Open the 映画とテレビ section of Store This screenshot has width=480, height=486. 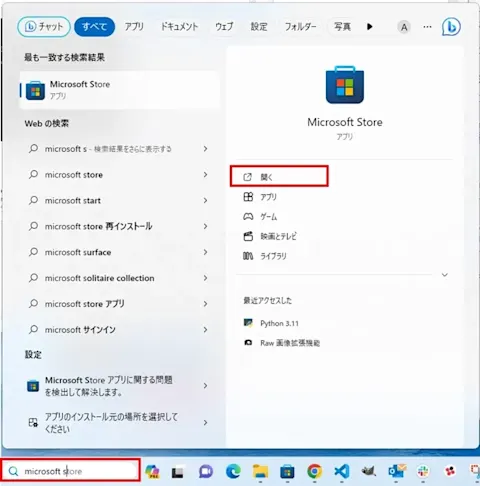tap(270, 236)
